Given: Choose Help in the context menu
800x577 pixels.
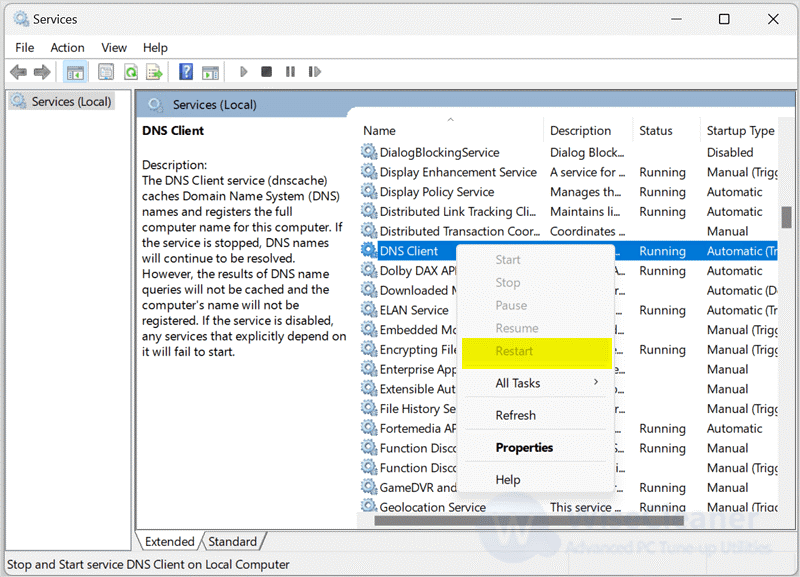Looking at the screenshot, I should 537,480.
